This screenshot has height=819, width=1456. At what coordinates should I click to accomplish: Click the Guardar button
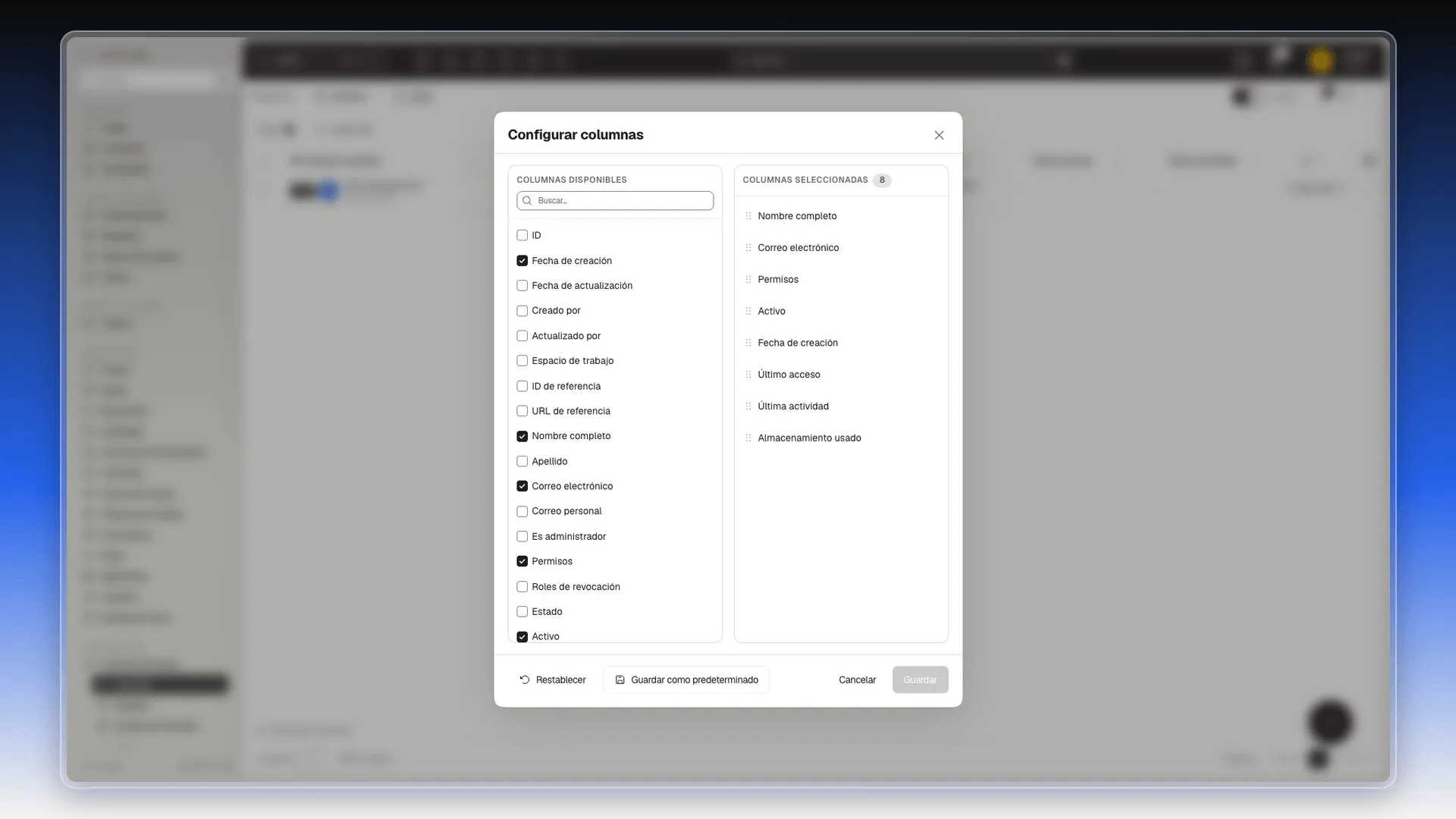920,680
